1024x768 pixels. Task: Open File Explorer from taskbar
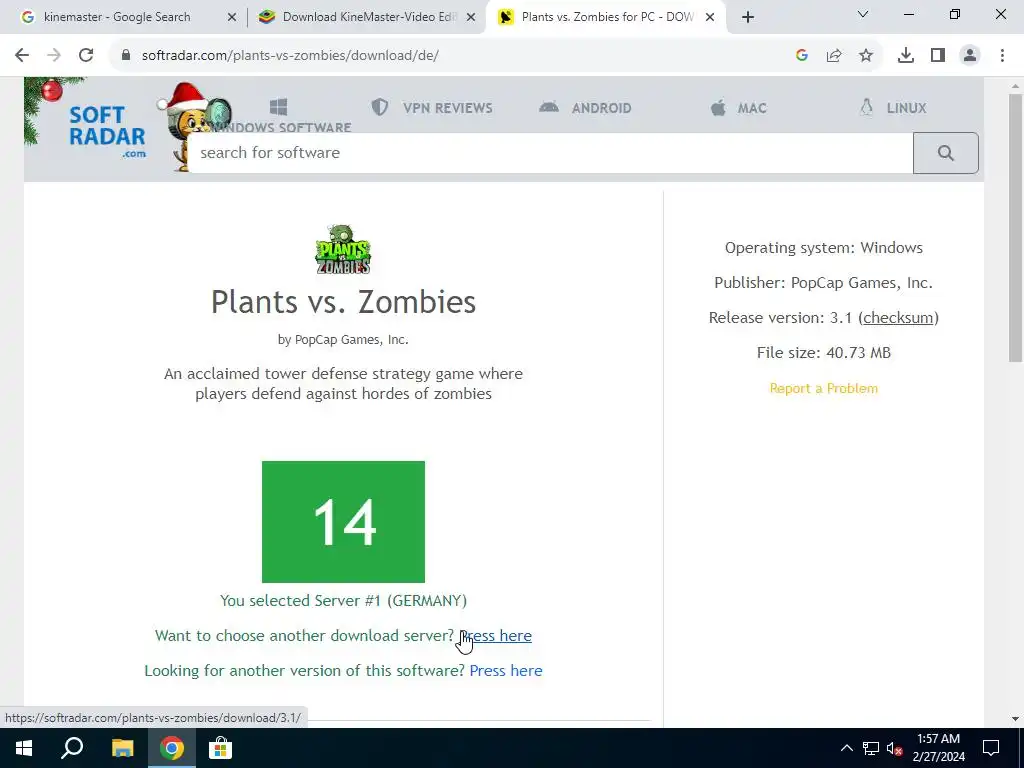pyautogui.click(x=122, y=748)
